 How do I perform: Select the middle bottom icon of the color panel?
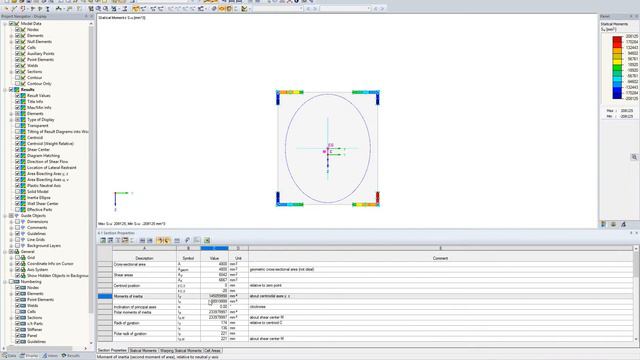613,224
